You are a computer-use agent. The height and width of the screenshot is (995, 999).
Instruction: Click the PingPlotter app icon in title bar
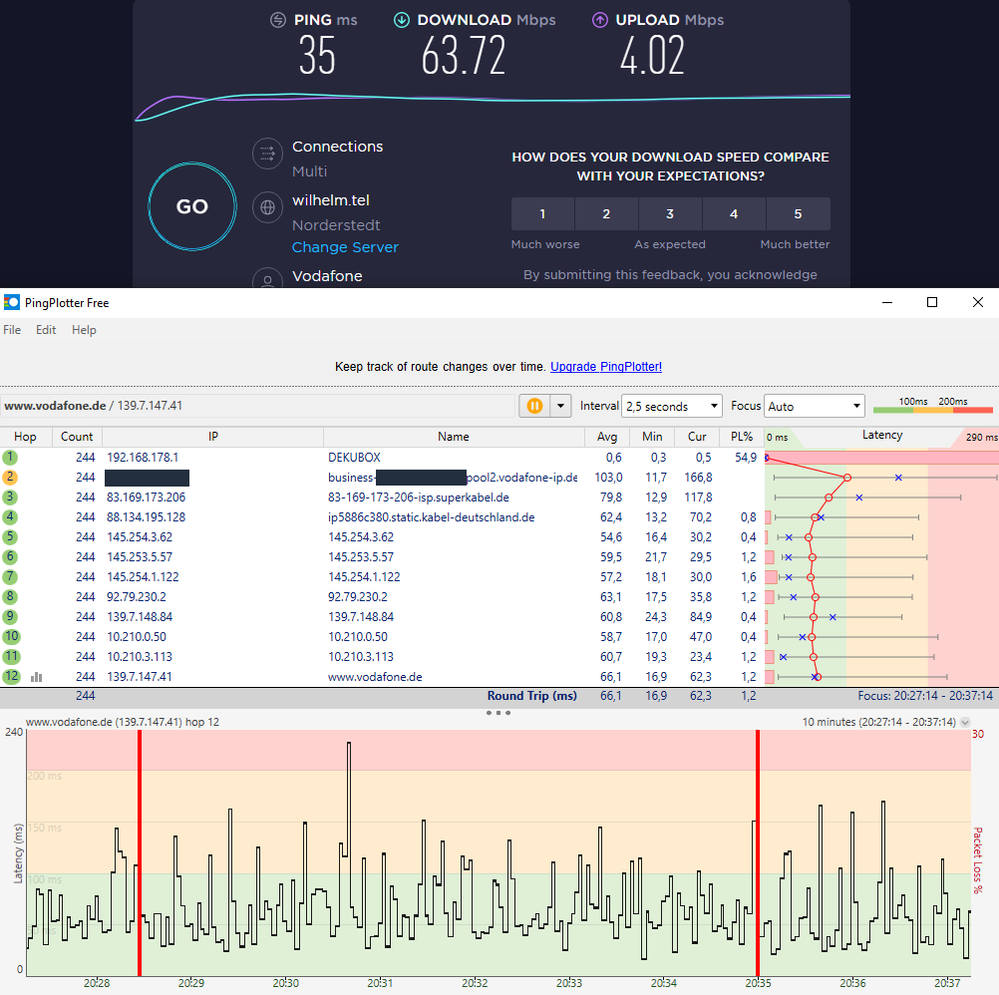point(11,302)
